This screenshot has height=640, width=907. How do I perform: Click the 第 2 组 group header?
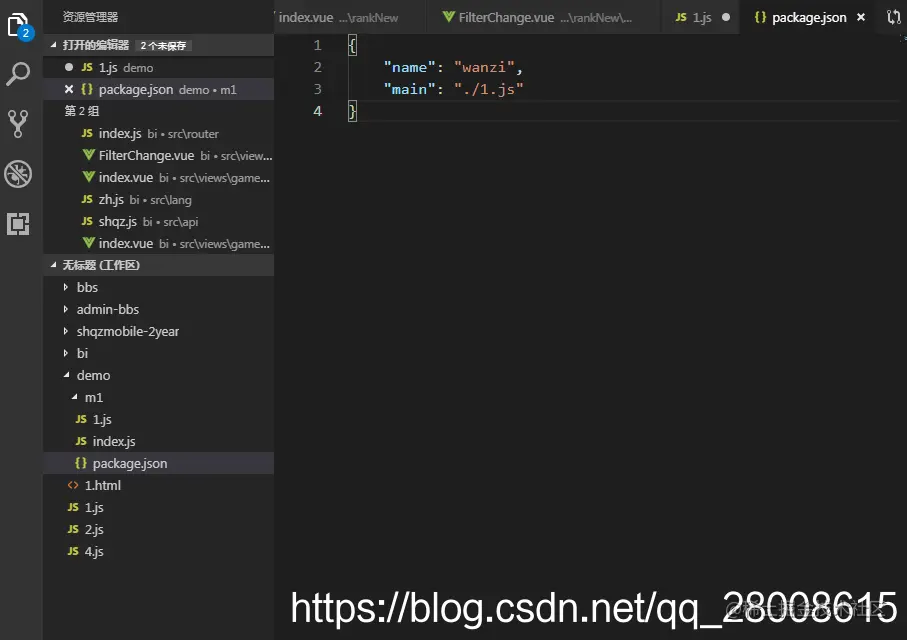pos(82,111)
